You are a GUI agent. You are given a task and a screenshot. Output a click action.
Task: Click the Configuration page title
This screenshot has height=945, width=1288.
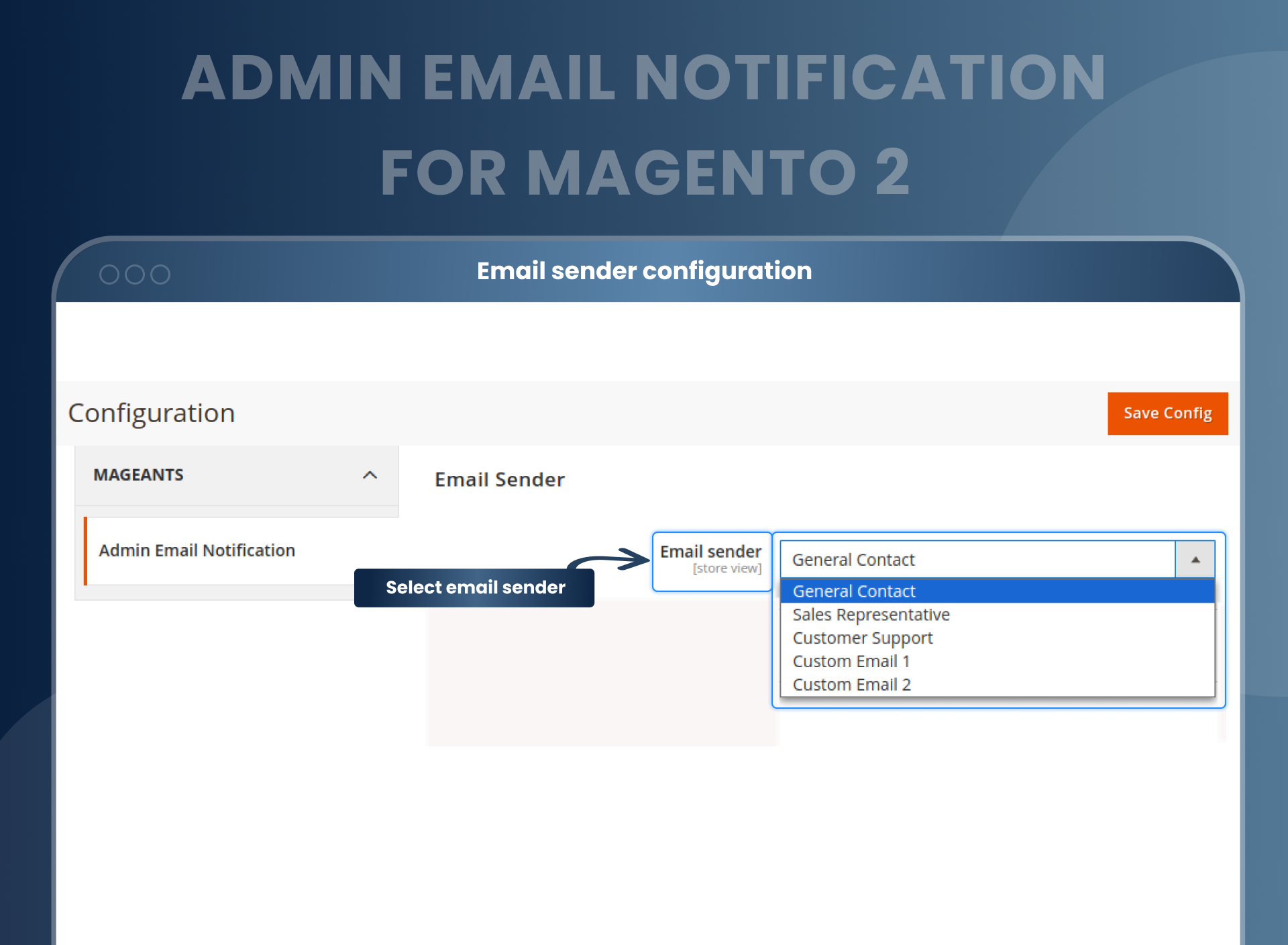[x=152, y=413]
